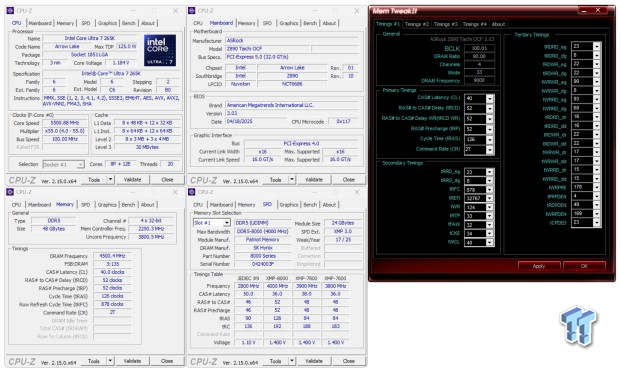This screenshot has width=620, height=370.
Task: Open tWCL dropdown in Secondary Timings
Action: click(x=490, y=242)
